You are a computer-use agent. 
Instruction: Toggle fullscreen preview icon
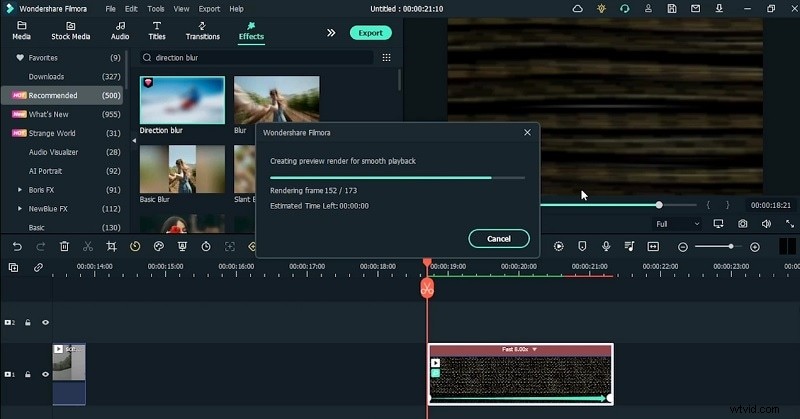coord(789,224)
